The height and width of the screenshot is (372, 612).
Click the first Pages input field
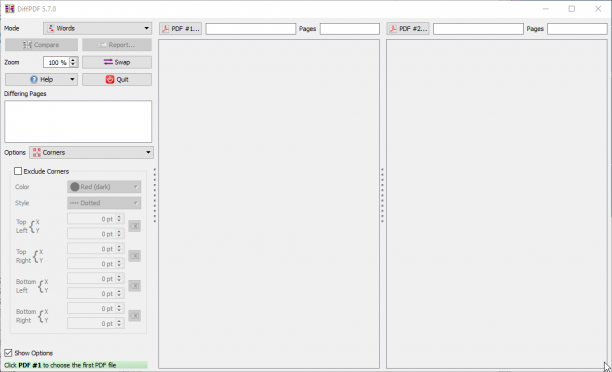coord(350,28)
